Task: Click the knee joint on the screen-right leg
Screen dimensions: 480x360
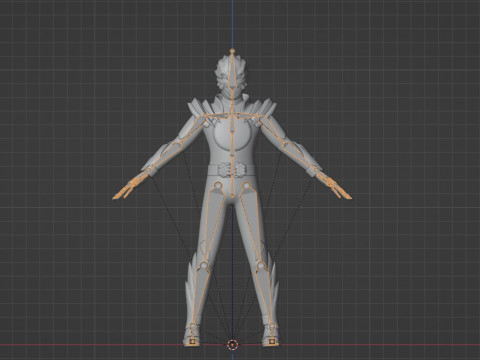Action: [261, 265]
